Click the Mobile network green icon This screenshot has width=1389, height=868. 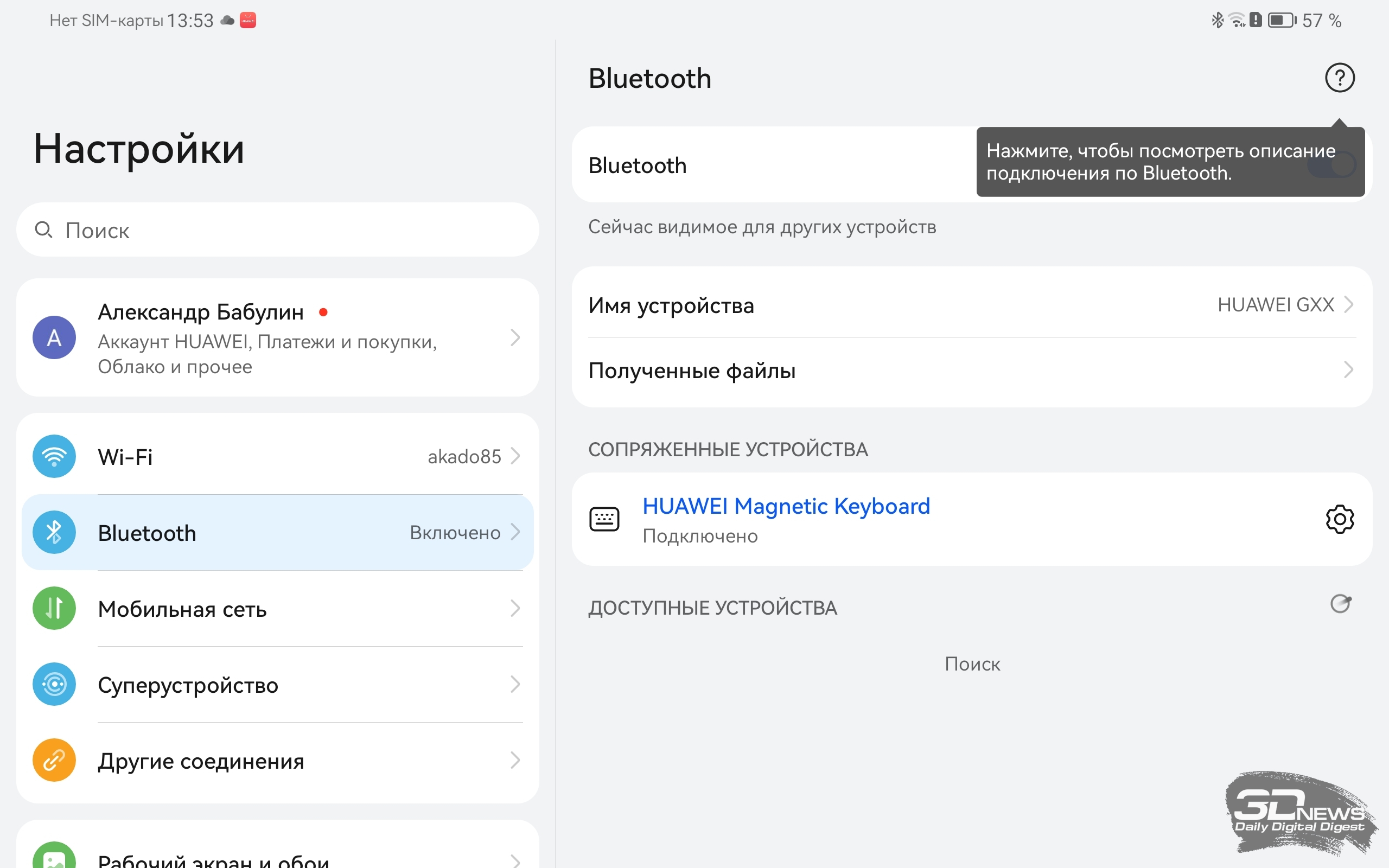tap(54, 609)
